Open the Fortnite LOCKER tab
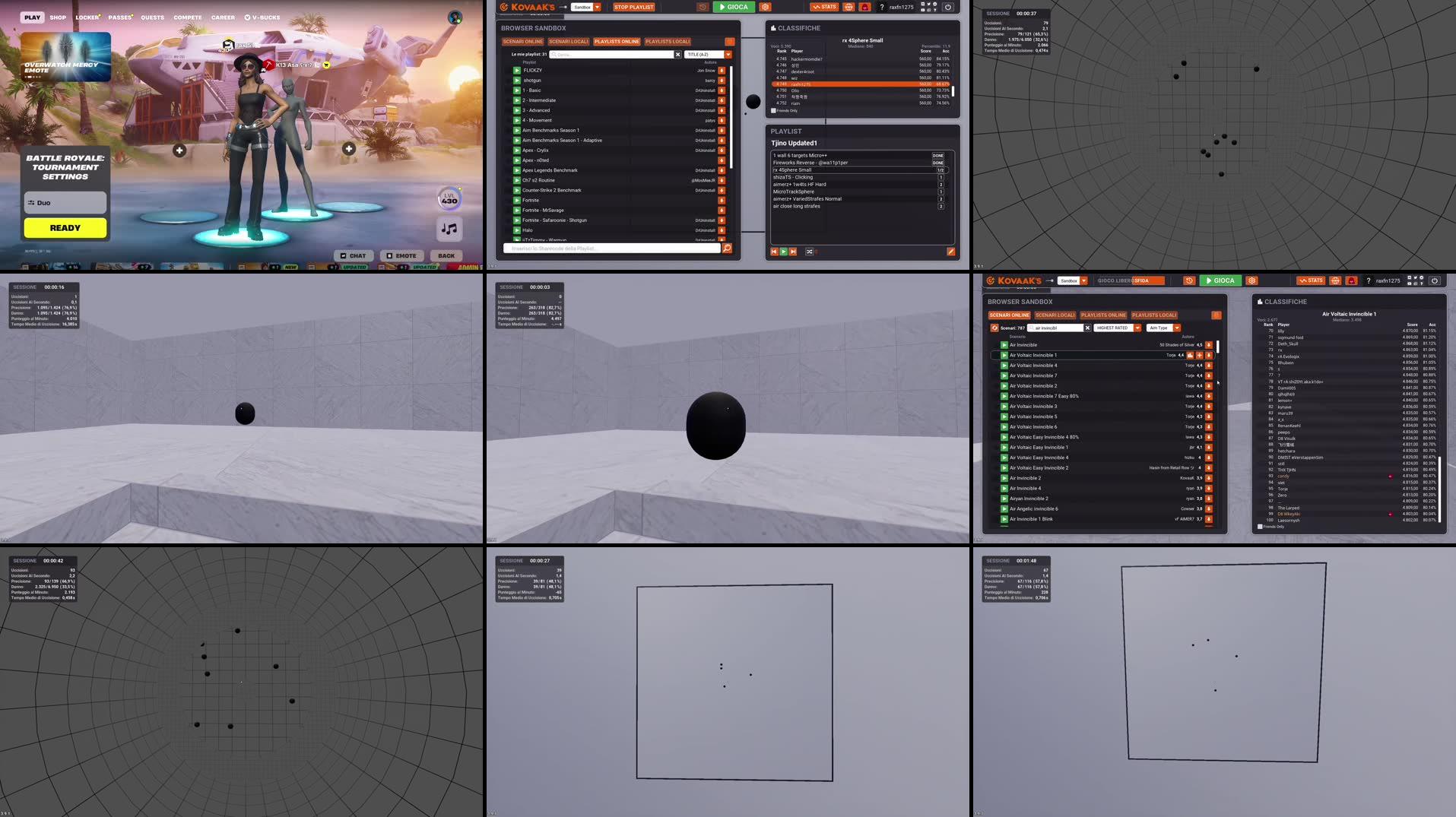 coord(87,17)
